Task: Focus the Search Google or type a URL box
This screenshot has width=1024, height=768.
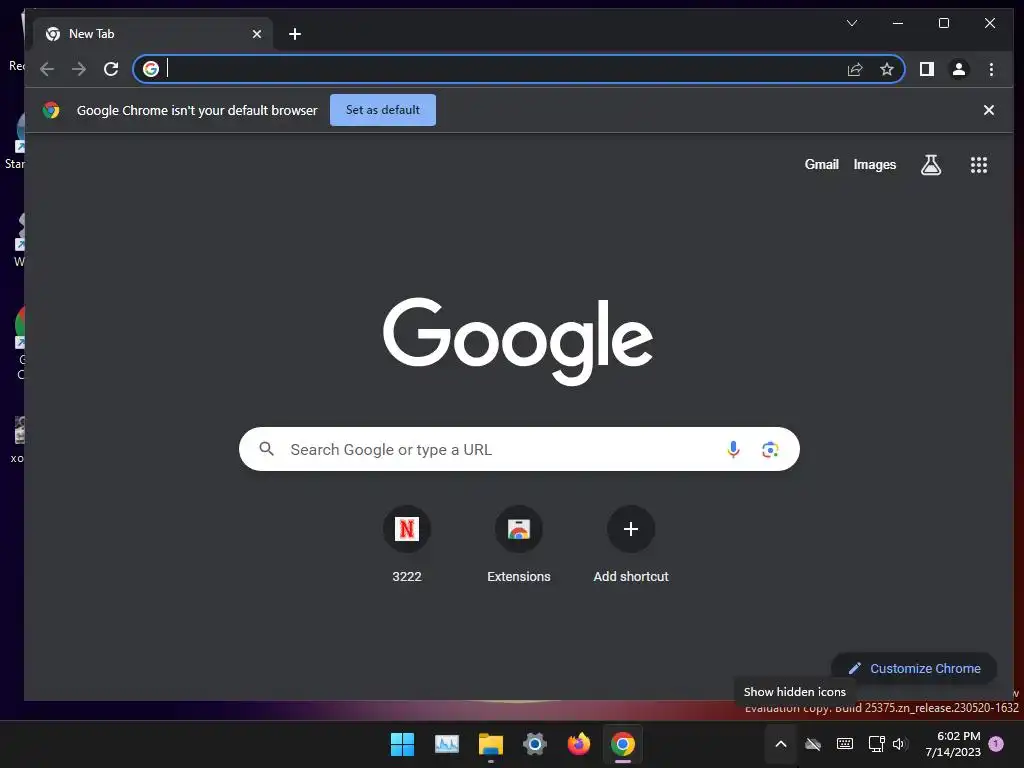Action: point(519,449)
